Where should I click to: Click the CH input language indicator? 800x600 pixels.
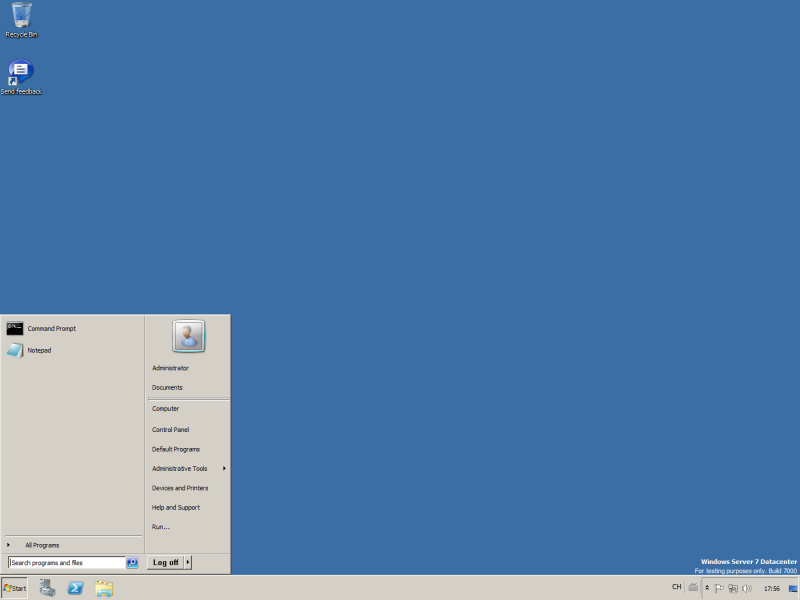(x=677, y=587)
